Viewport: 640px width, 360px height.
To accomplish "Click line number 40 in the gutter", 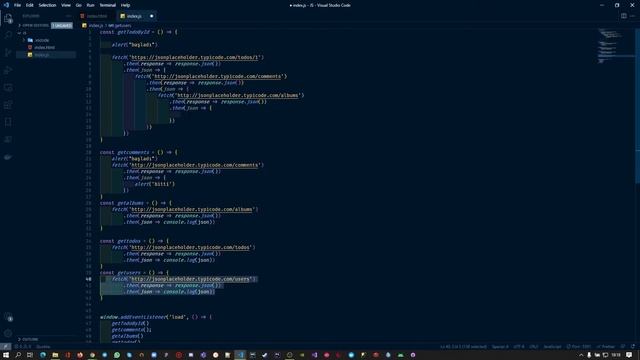I will tap(89, 279).
